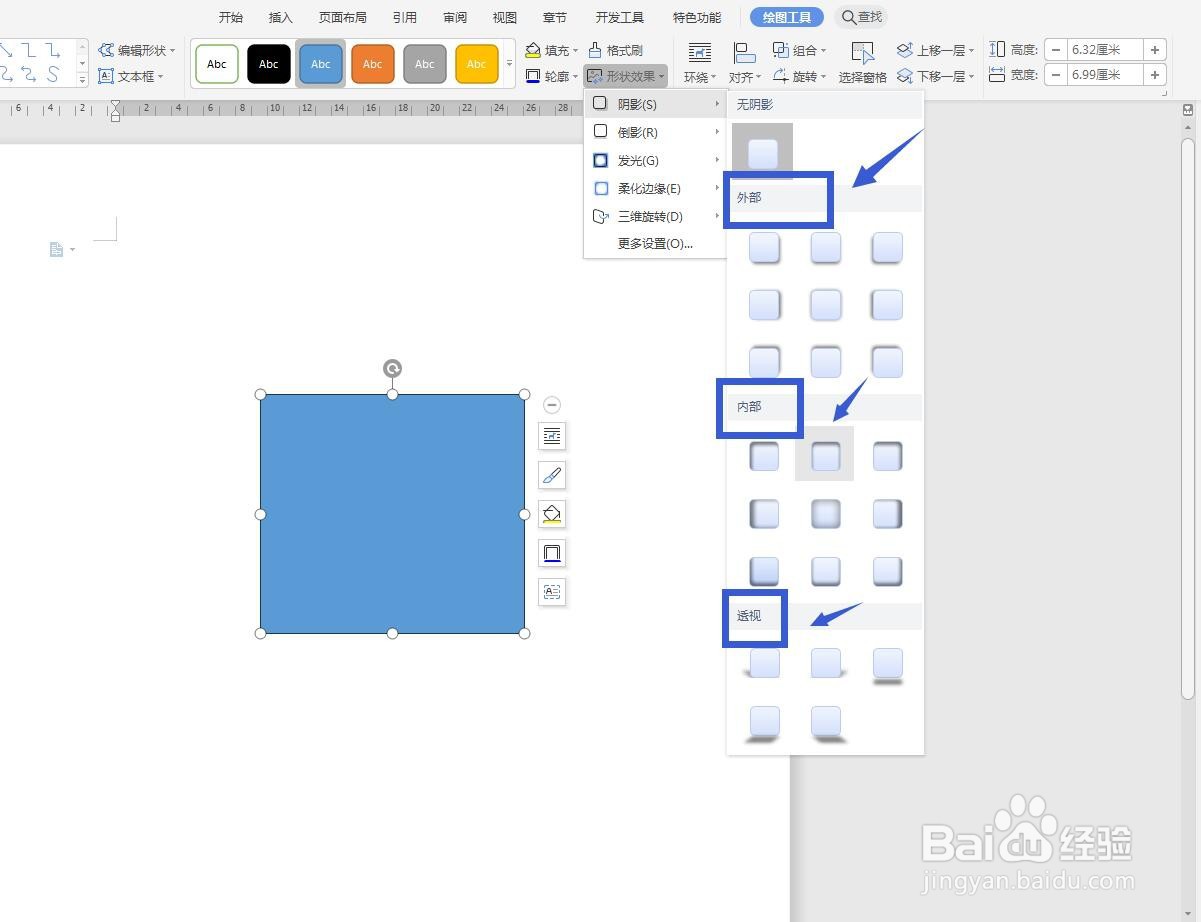This screenshot has width=1201, height=922.
Task: Choose first perspective shadow preset under 透视
Action: tap(765, 663)
